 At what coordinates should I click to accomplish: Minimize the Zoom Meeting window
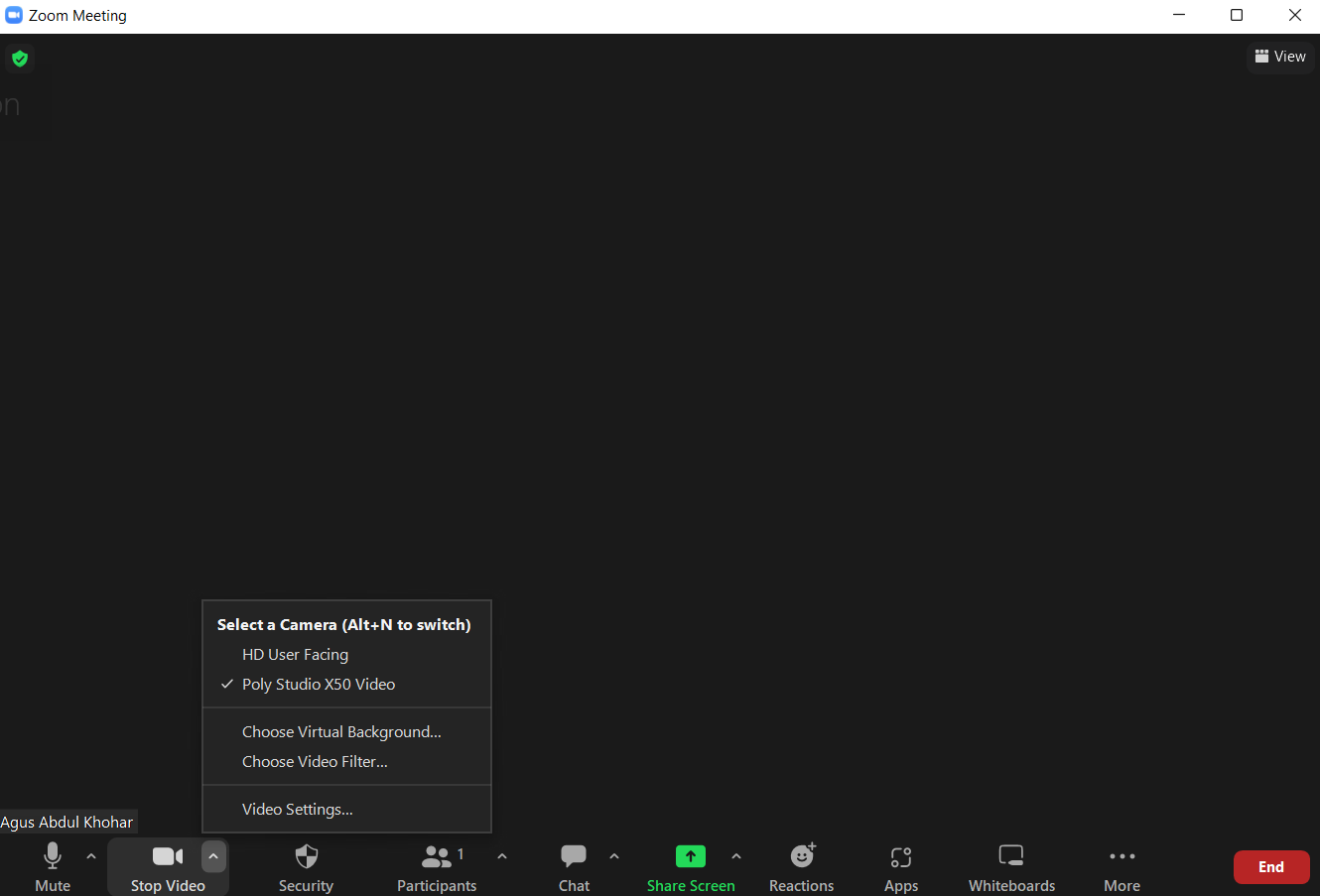(x=1179, y=15)
